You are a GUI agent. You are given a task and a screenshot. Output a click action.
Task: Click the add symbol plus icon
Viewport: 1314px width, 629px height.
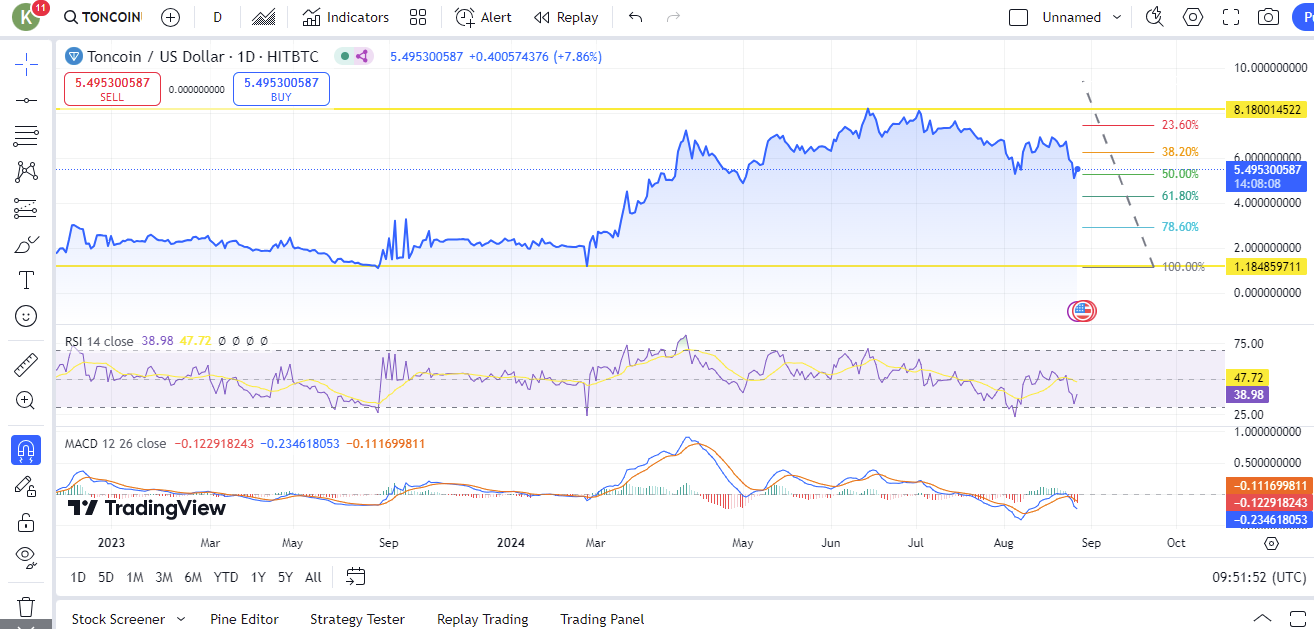click(x=171, y=17)
